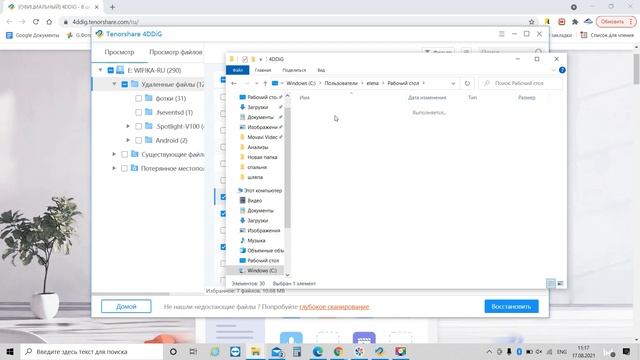Switch Explorer to large icons view
Viewport: 640px width, 360px height.
click(x=560, y=283)
